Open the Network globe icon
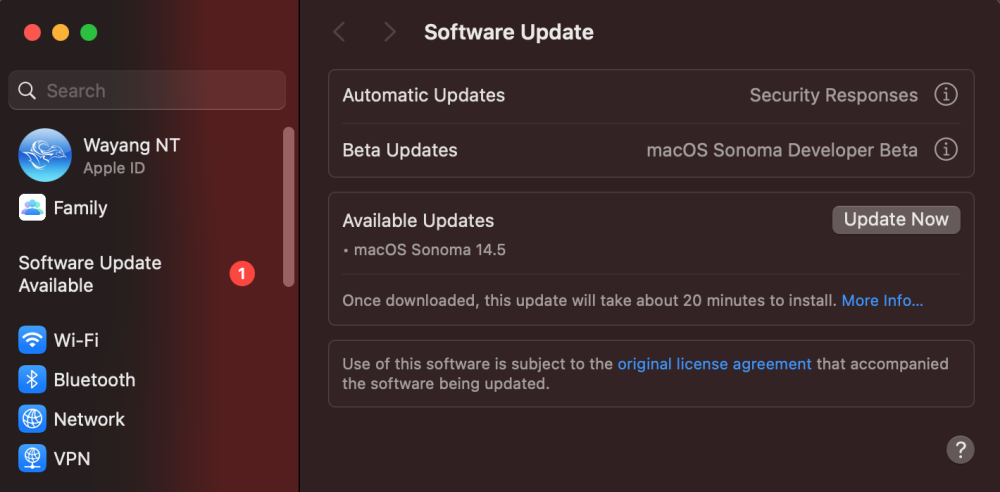The image size is (1000, 492). click(x=32, y=419)
